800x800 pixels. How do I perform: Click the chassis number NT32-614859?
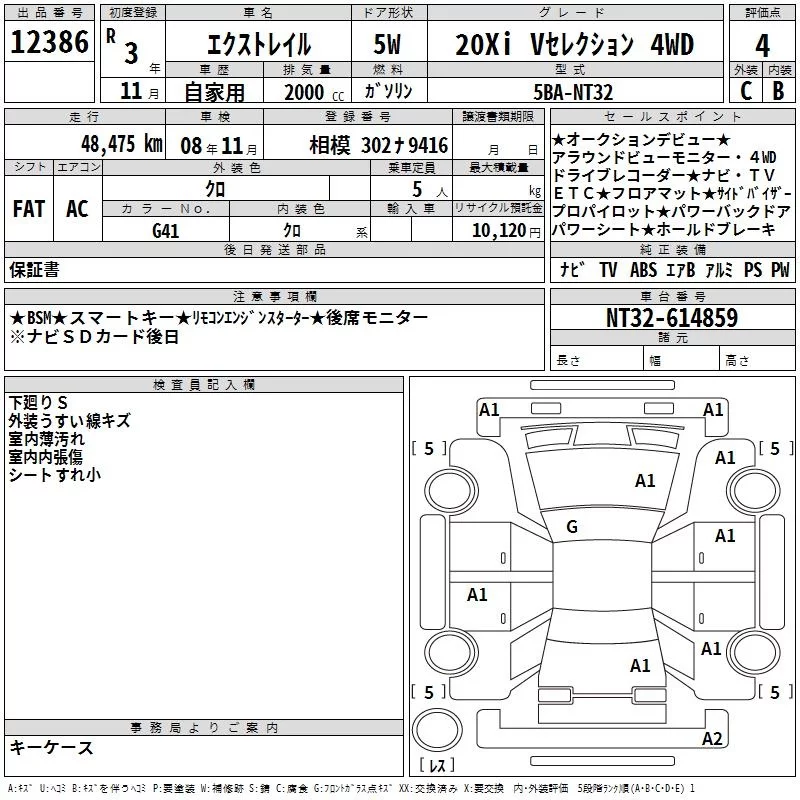click(x=671, y=318)
